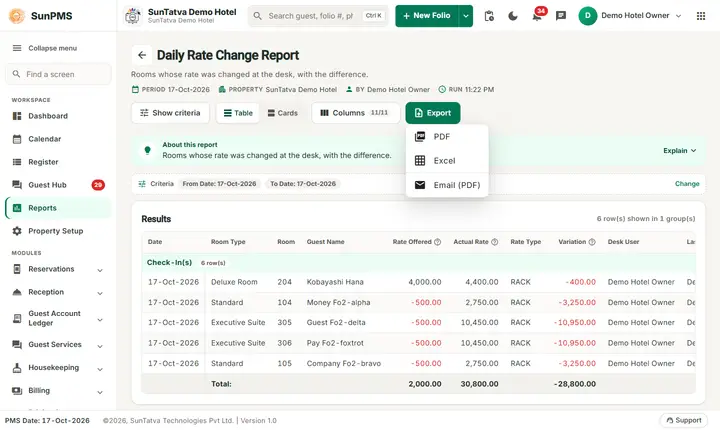Click the Money Fo2-alpha guest name
Viewport: 720px width, 430px height.
coord(338,302)
